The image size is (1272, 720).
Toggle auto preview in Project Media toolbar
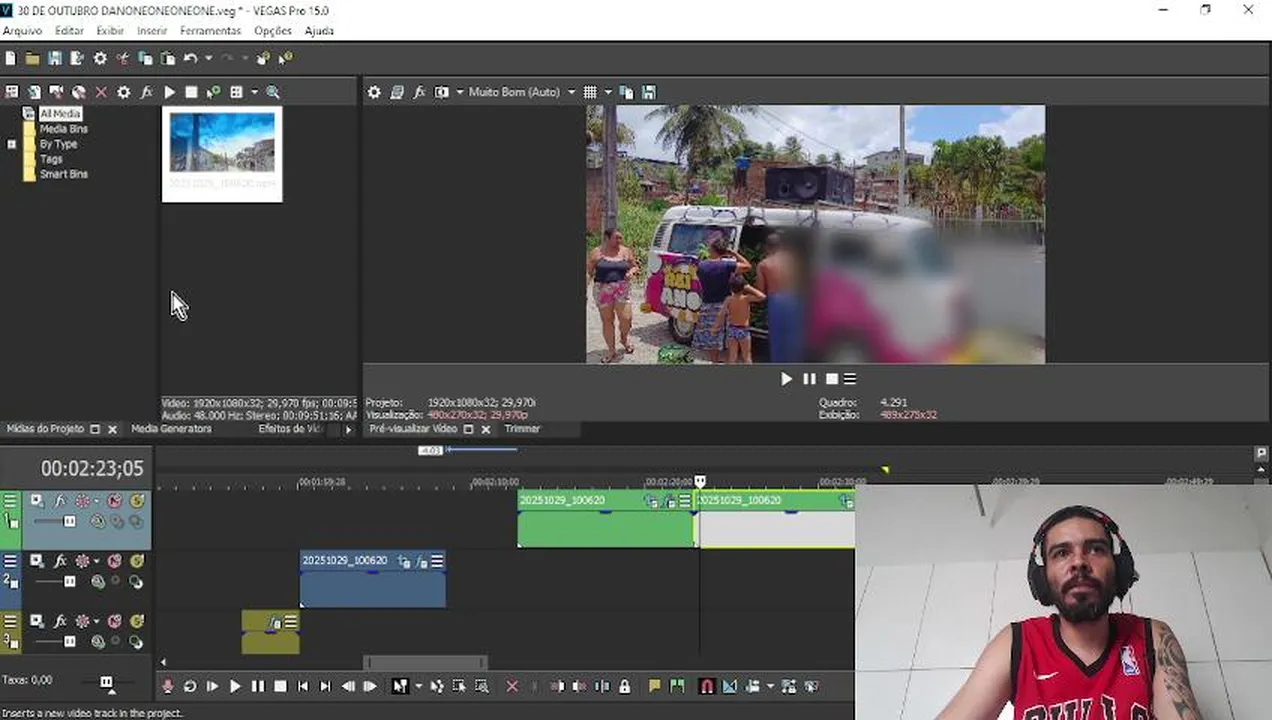click(213, 92)
